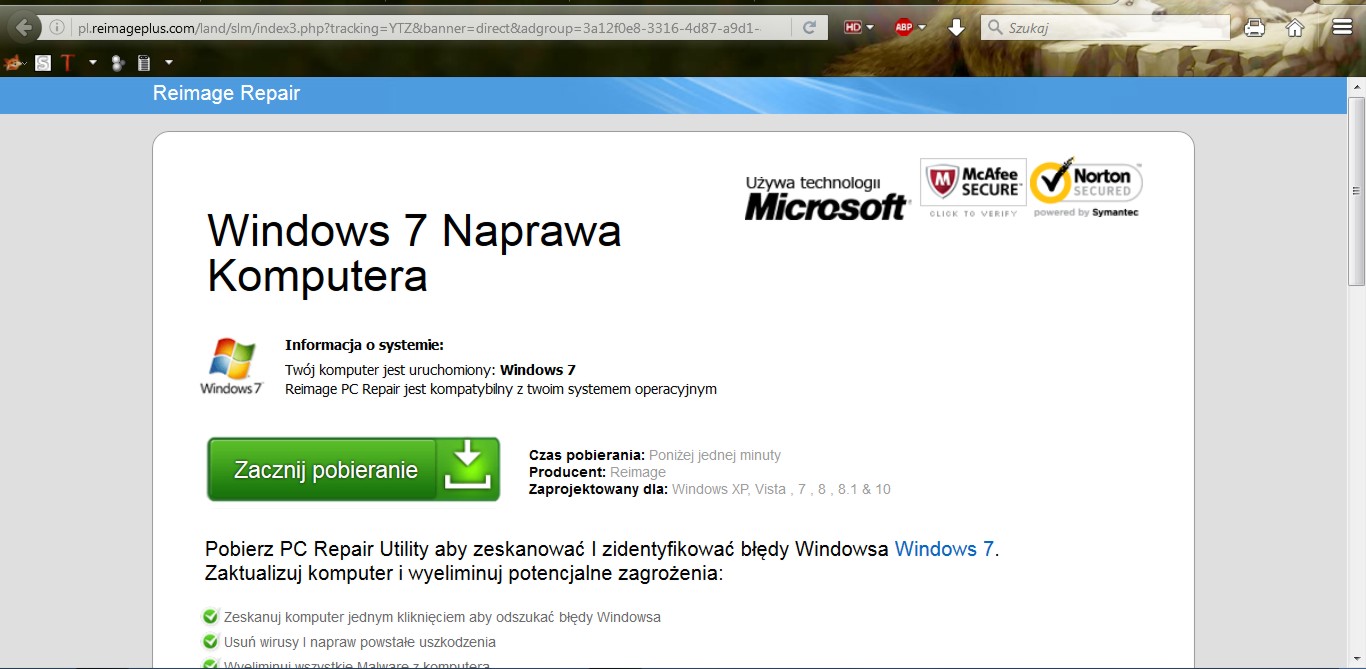Click the scrollbar up arrow
This screenshot has width=1366, height=669.
(x=1357, y=86)
